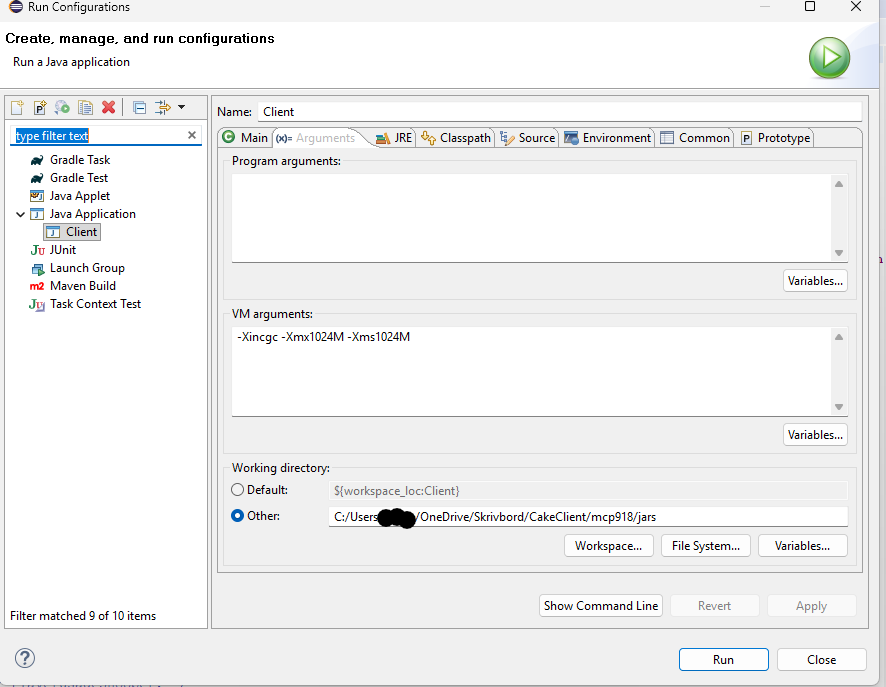886x687 pixels.
Task: Click VM arguments scroll up arrow
Action: tap(839, 337)
